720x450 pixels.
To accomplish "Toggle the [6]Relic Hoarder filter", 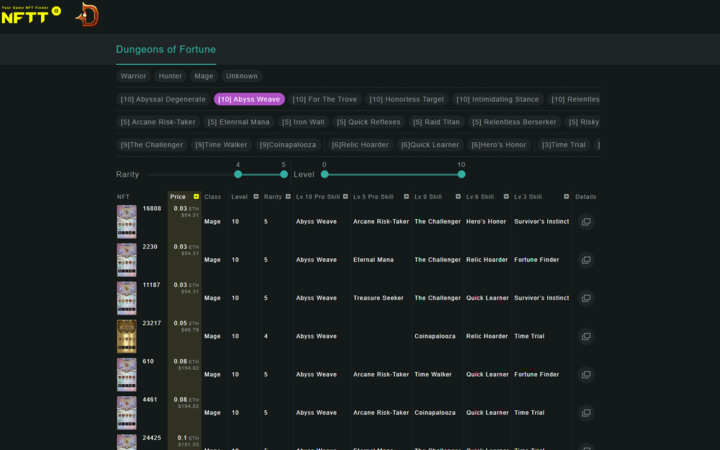I will coord(360,145).
